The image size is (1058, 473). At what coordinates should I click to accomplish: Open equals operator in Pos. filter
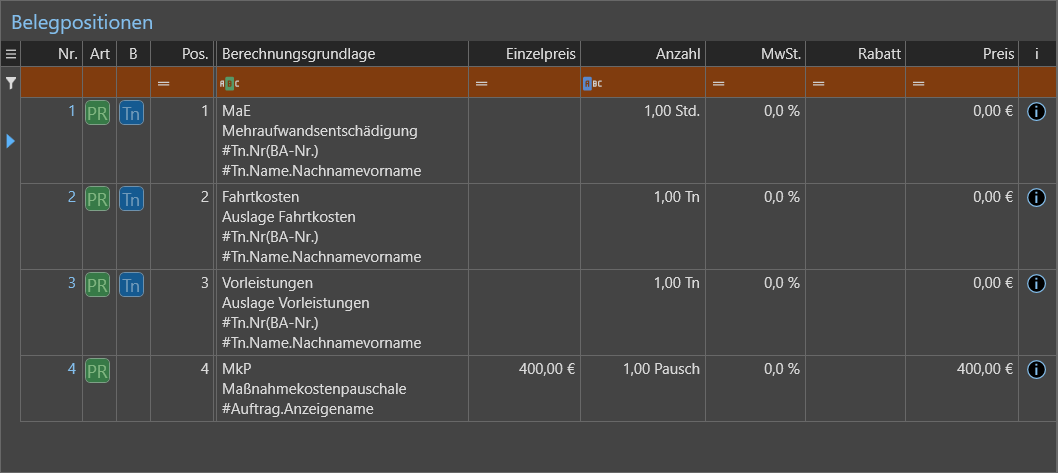(x=164, y=83)
